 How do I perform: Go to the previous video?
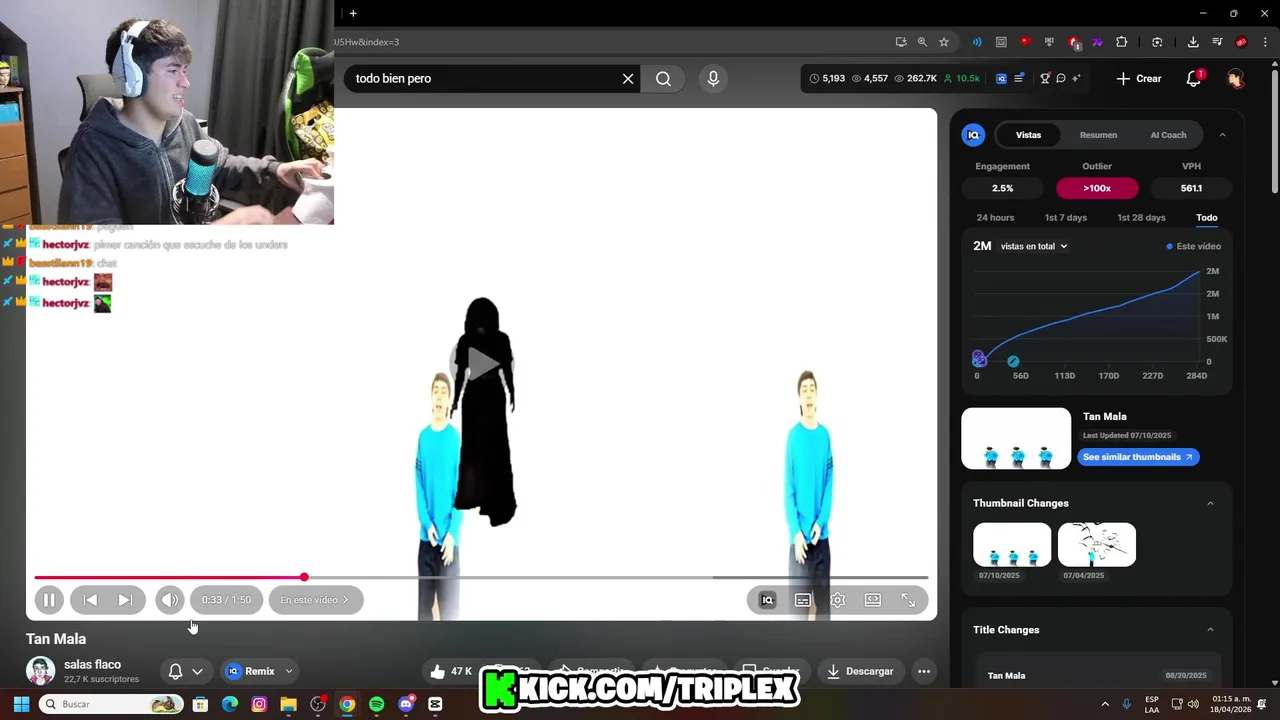click(x=90, y=600)
